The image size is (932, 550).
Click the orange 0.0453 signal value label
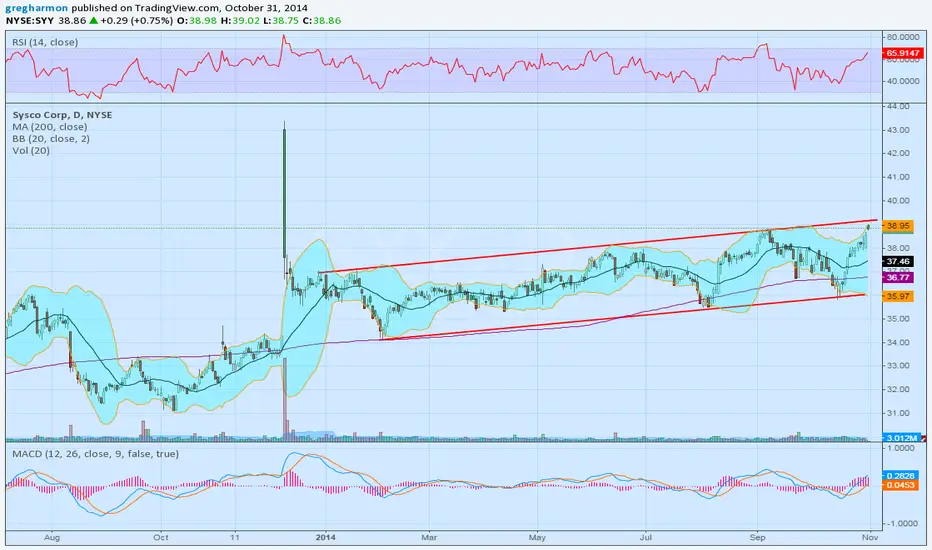pyautogui.click(x=900, y=485)
